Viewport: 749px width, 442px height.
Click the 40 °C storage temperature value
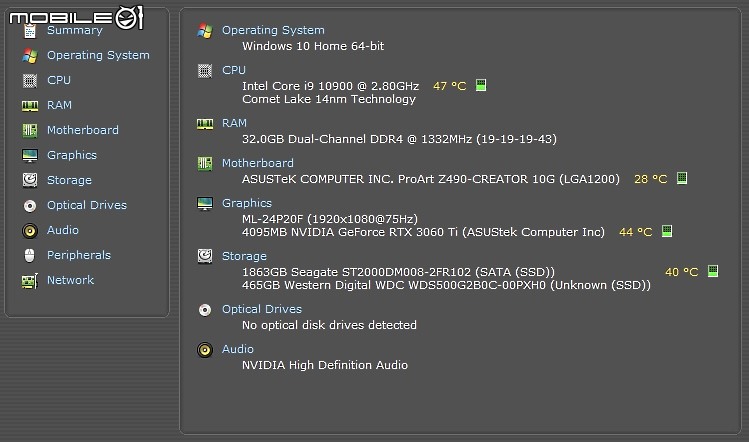point(682,272)
